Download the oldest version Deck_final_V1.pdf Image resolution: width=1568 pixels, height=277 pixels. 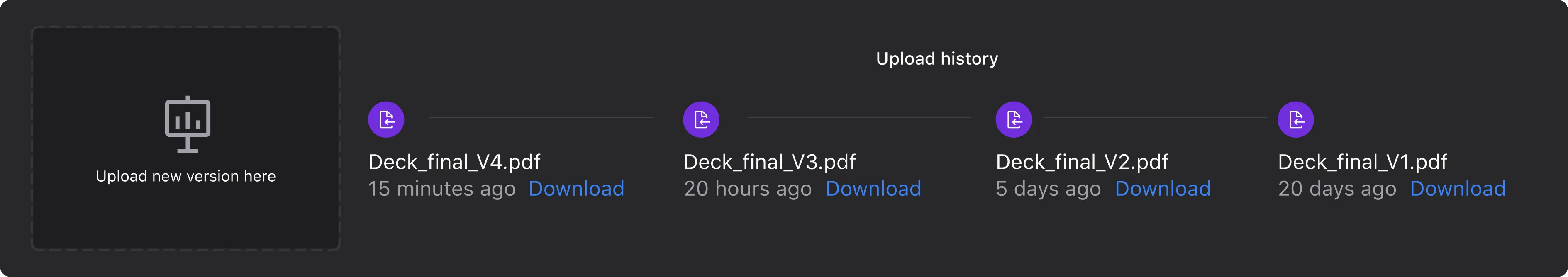[1457, 189]
